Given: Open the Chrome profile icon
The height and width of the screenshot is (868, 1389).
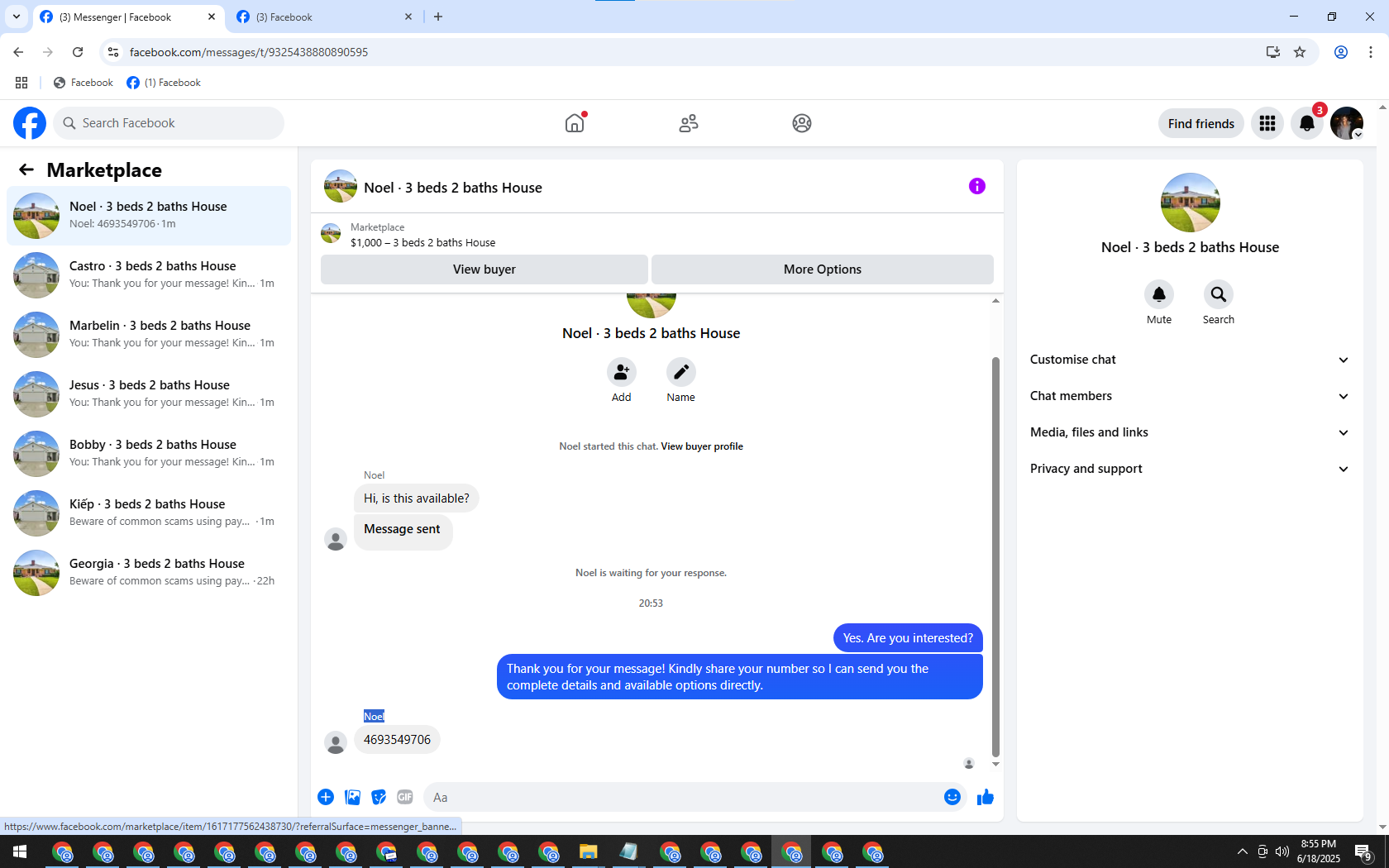Looking at the screenshot, I should 1341,52.
